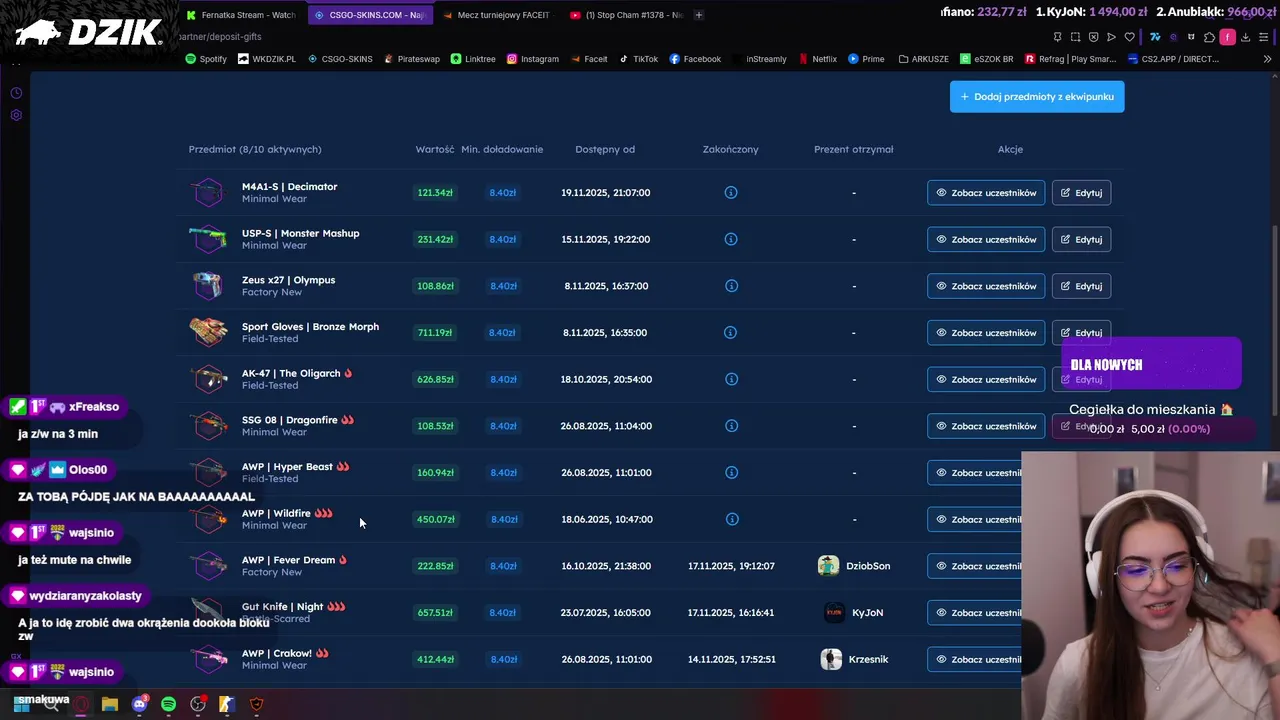Click the Dostępny od column header
This screenshot has width=1280, height=720.
point(605,149)
